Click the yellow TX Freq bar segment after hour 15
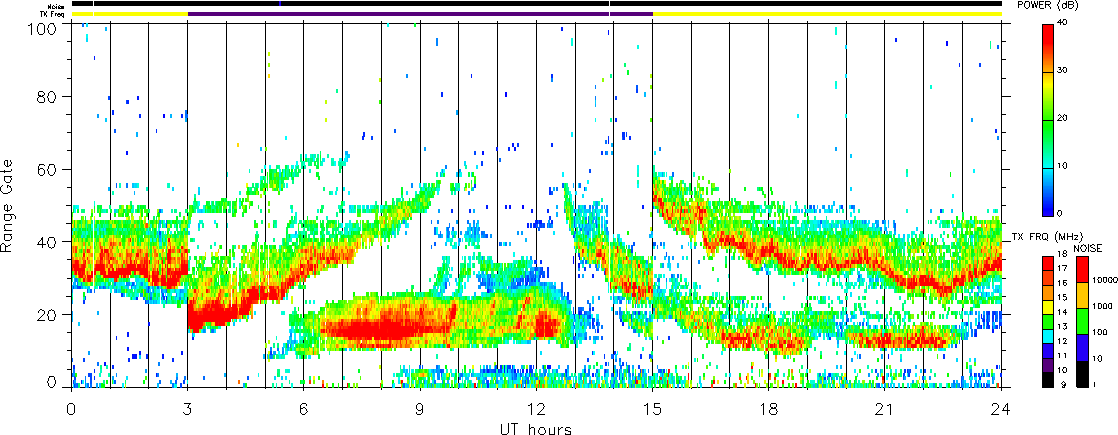Image resolution: width=1118 pixels, height=435 pixels. point(827,14)
